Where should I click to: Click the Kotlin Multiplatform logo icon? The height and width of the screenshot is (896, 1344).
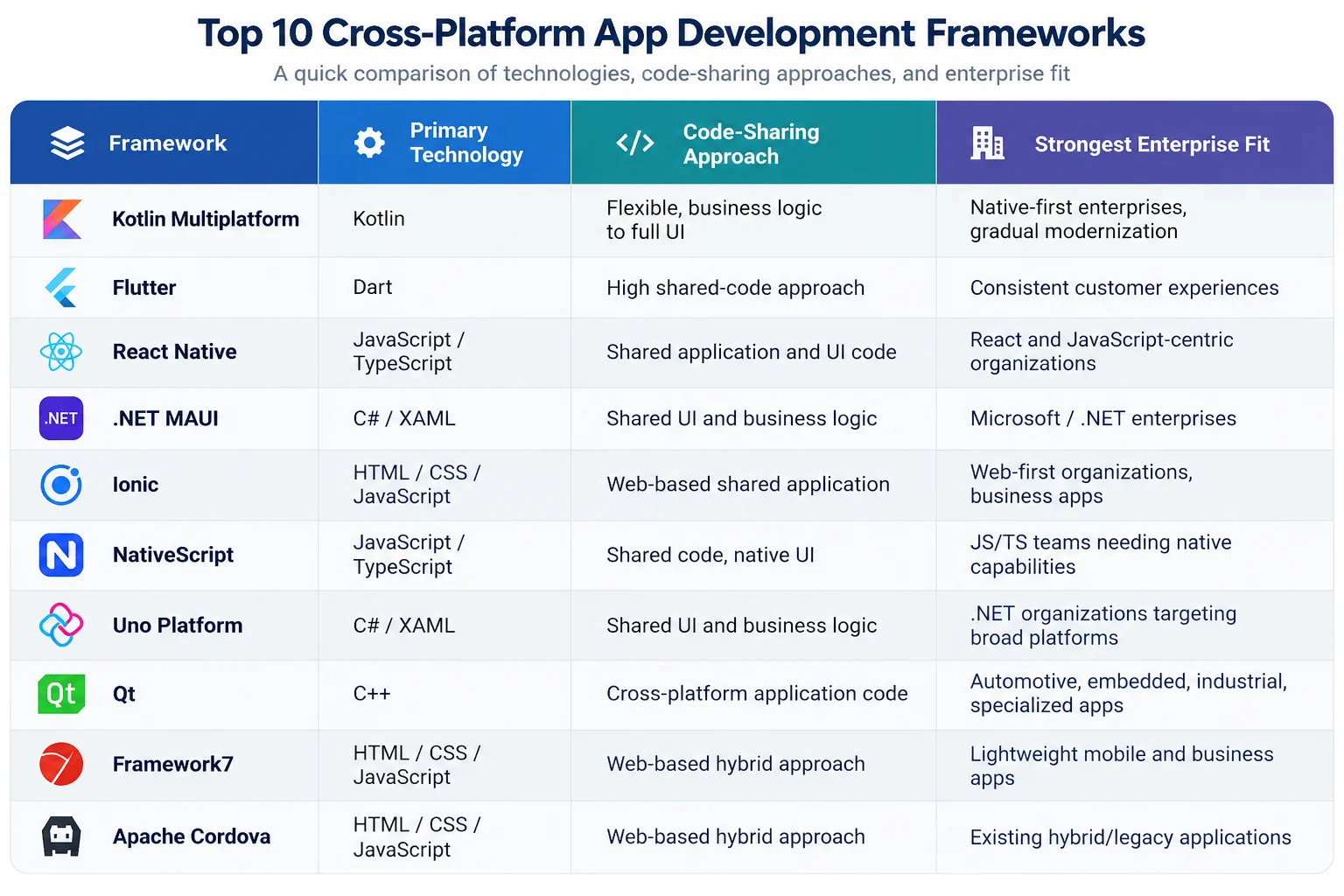click(62, 219)
